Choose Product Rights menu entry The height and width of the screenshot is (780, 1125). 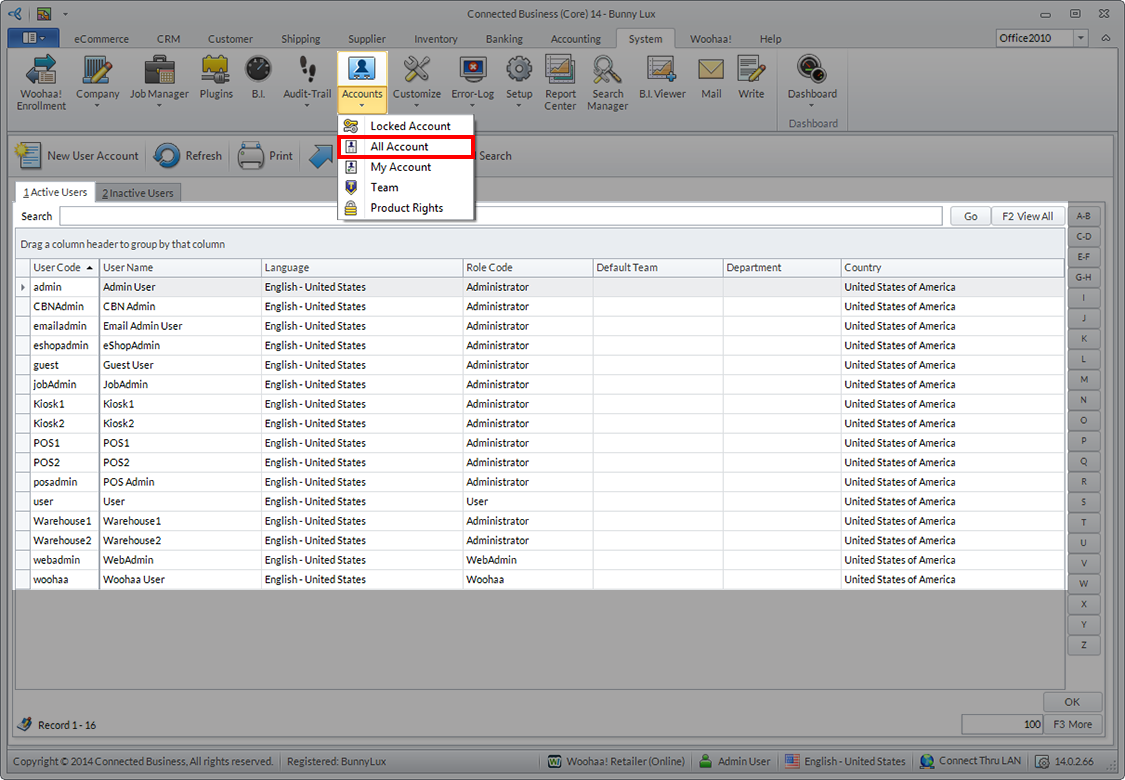[x=406, y=208]
